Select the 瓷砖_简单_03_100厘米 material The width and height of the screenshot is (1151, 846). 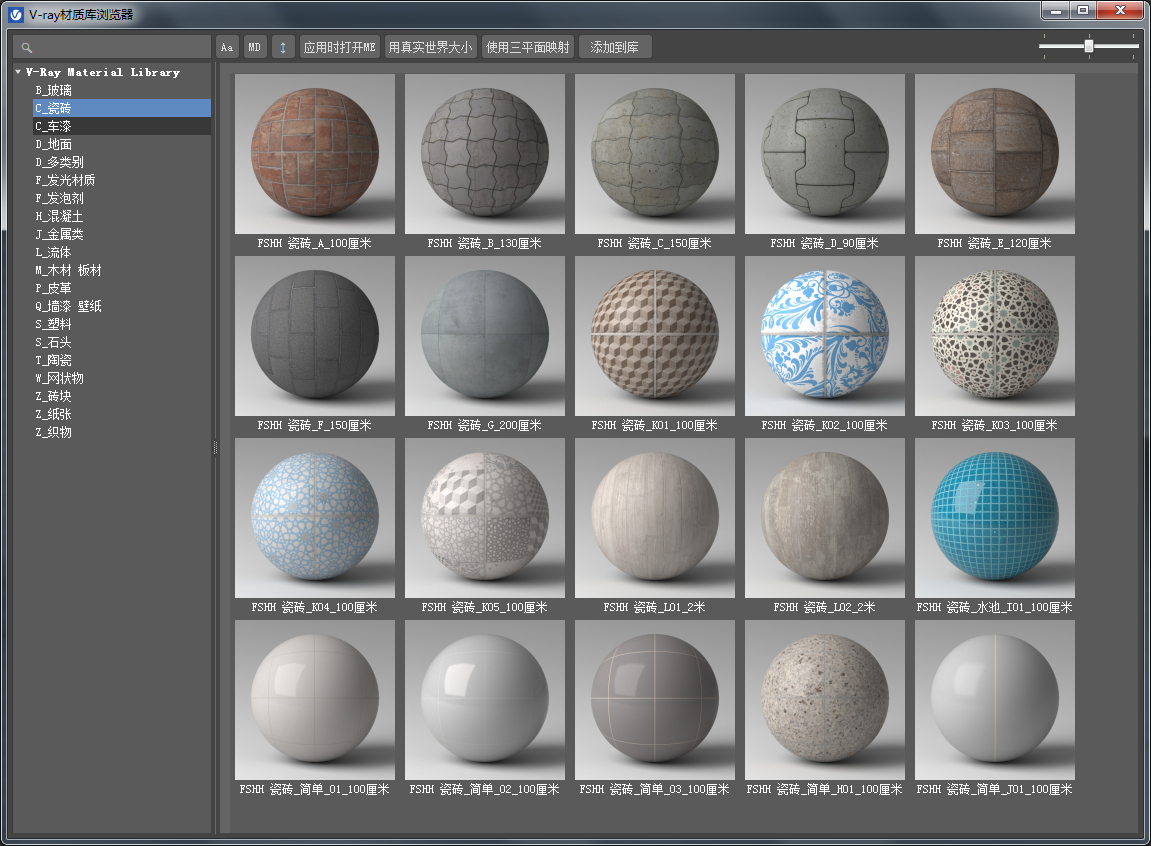coord(655,700)
